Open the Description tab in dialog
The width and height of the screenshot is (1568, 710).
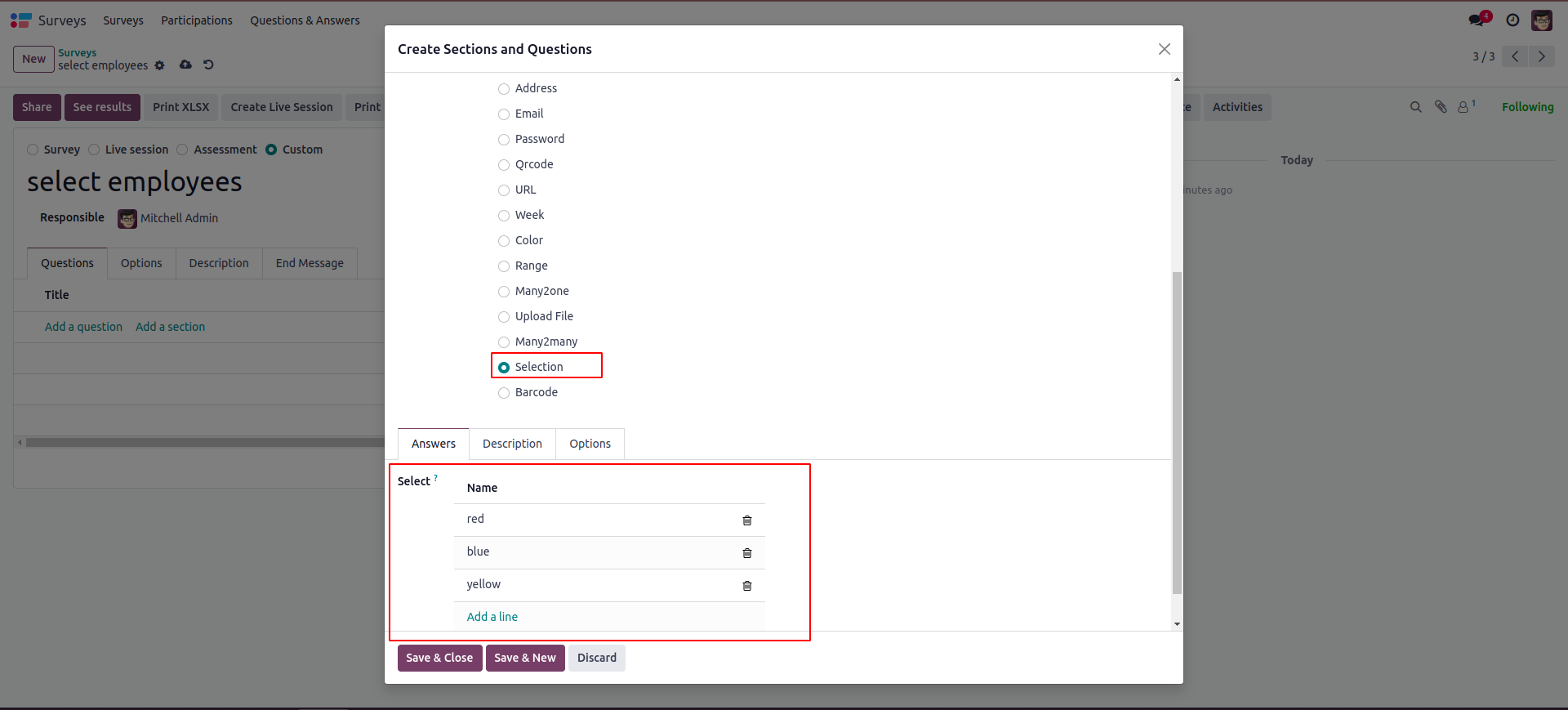click(512, 444)
